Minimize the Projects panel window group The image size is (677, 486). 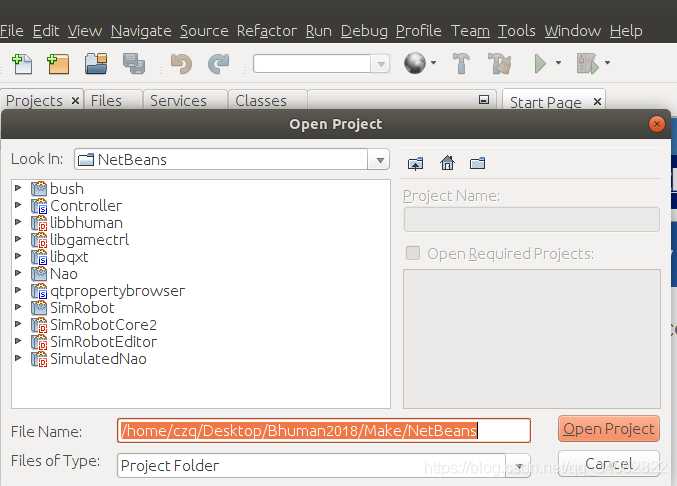coord(484,100)
